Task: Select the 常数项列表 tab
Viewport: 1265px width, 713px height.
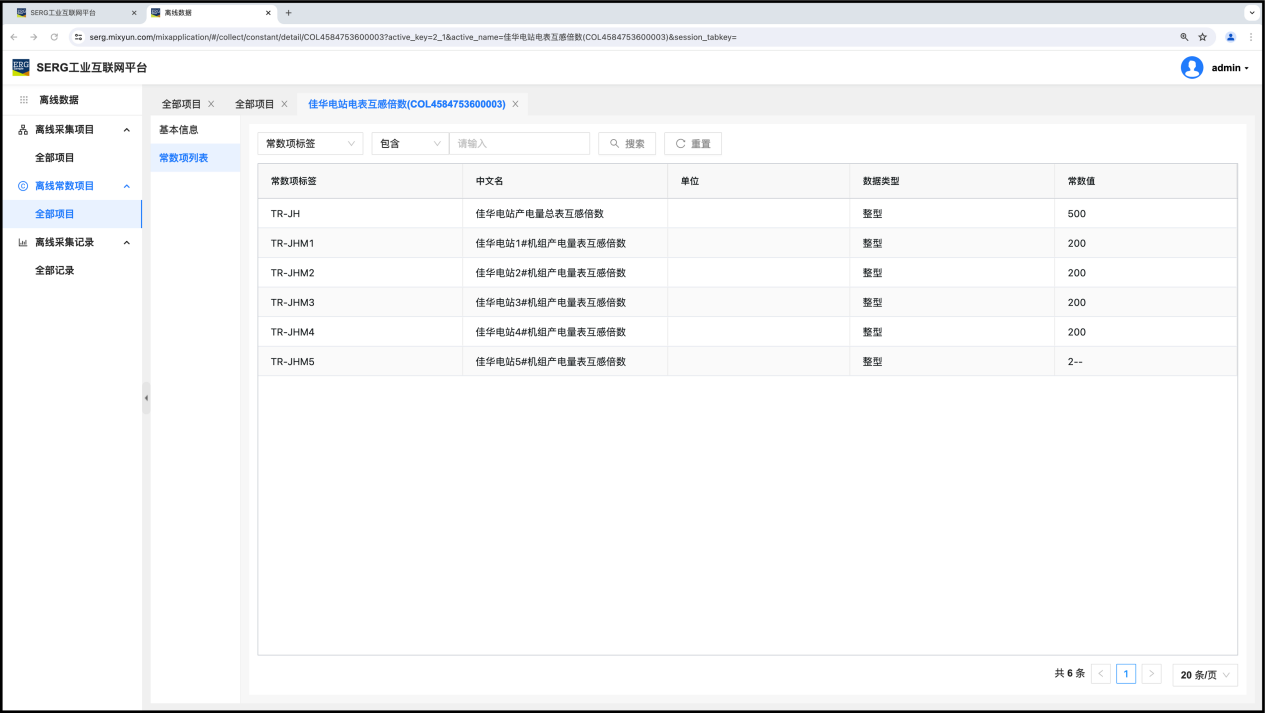Action: (x=184, y=158)
